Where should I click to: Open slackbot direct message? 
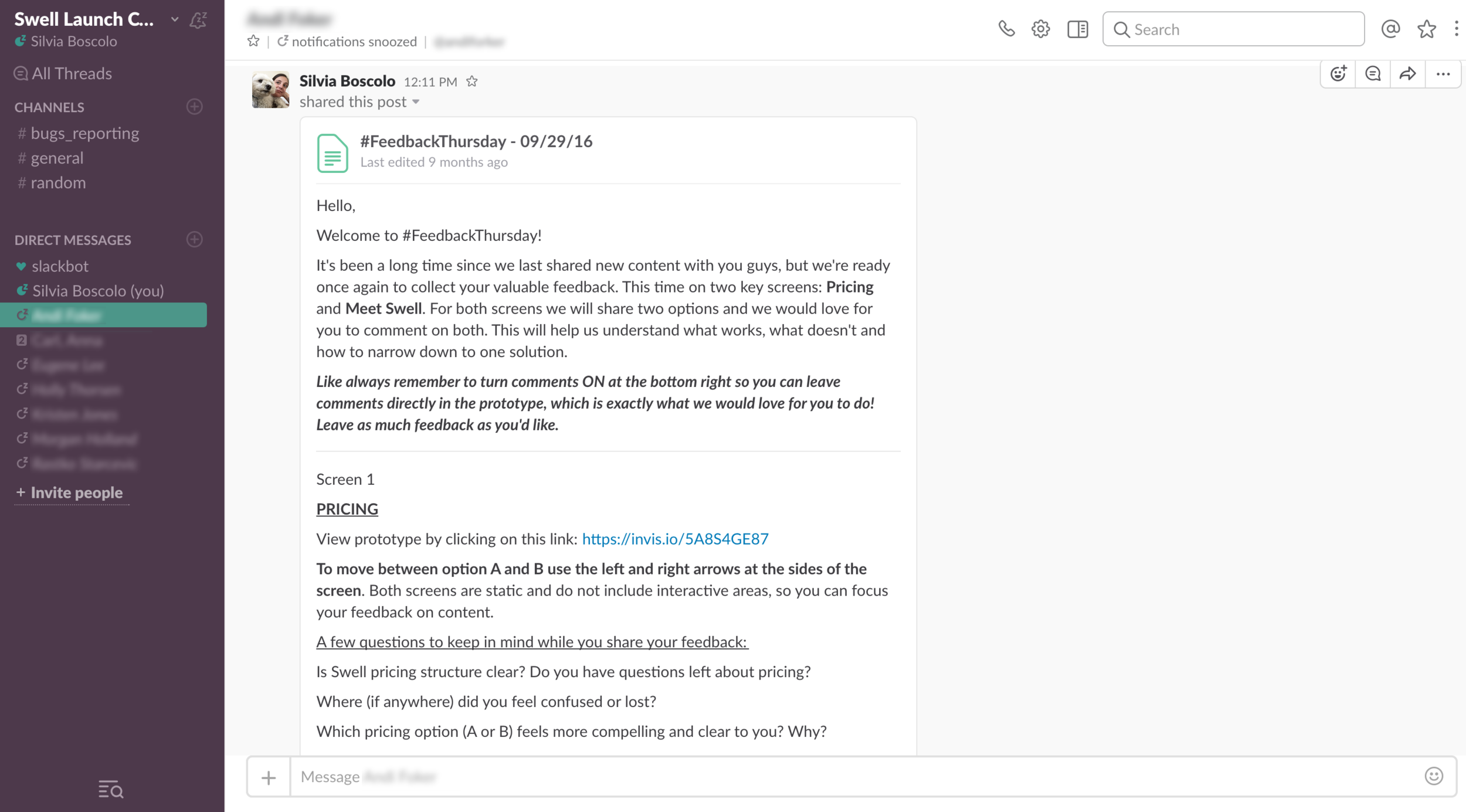pyautogui.click(x=52, y=266)
